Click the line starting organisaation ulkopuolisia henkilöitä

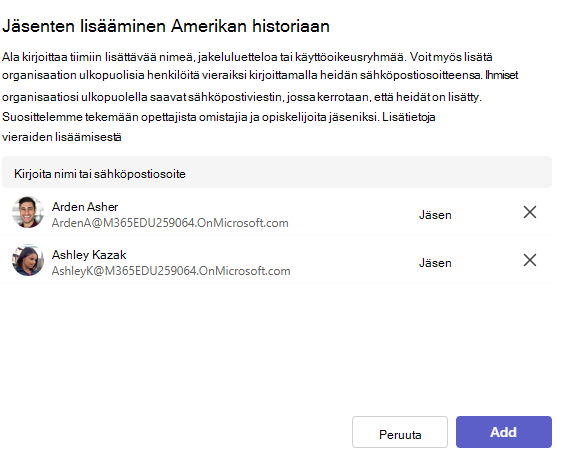click(x=260, y=75)
